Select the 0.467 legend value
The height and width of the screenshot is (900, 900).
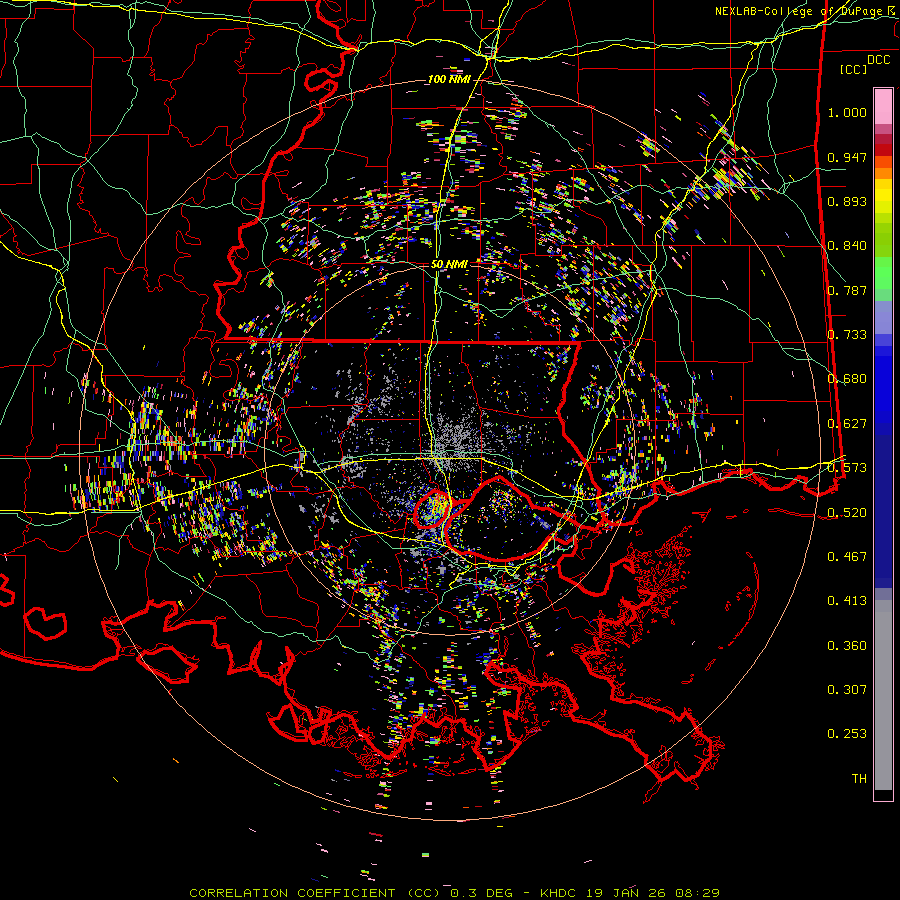[x=847, y=557]
